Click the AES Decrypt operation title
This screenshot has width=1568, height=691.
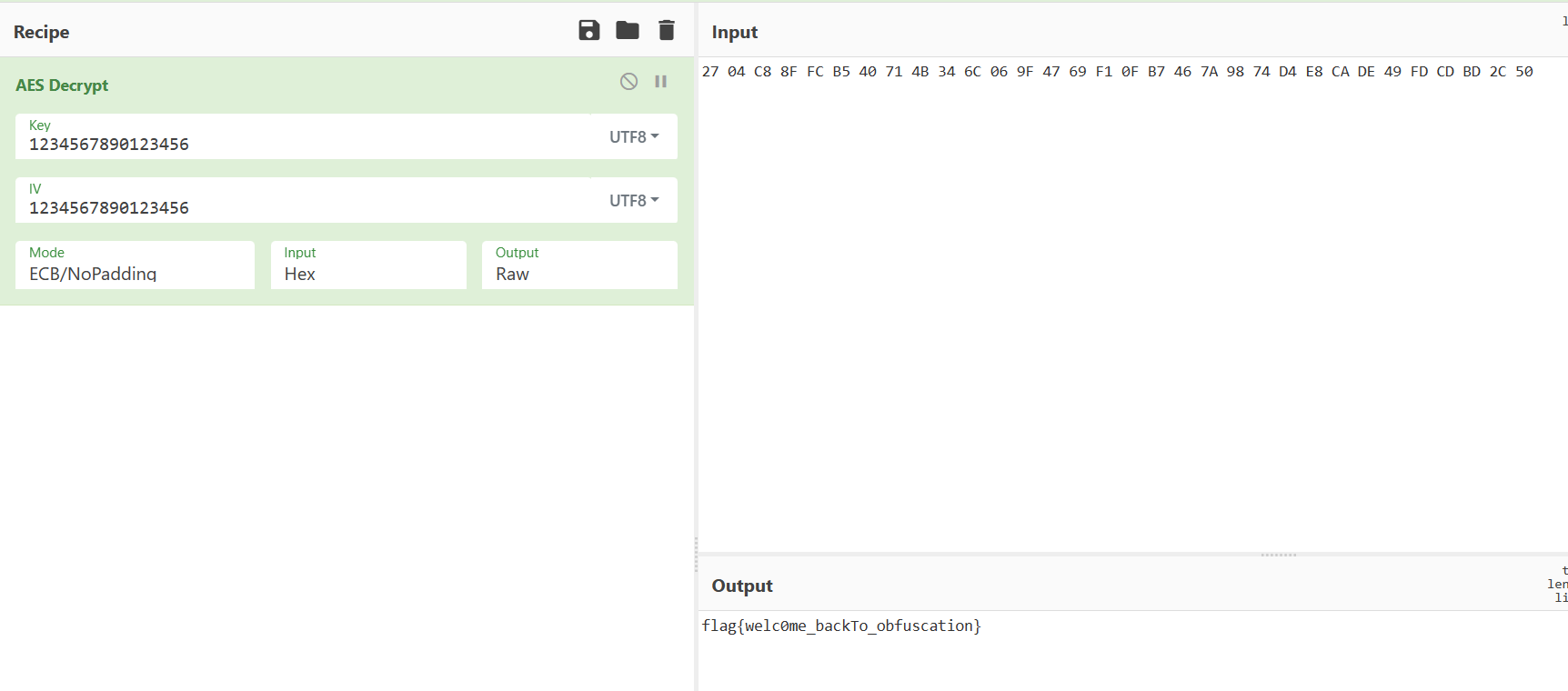pyautogui.click(x=62, y=85)
